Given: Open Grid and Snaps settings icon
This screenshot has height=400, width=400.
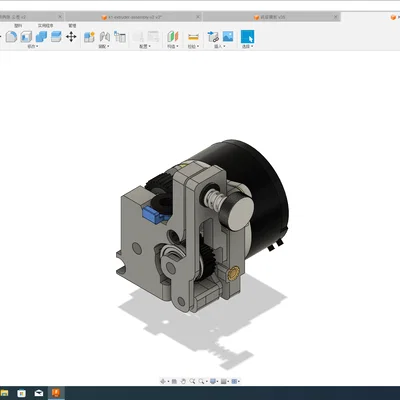Looking at the screenshot, I should (x=224, y=381).
